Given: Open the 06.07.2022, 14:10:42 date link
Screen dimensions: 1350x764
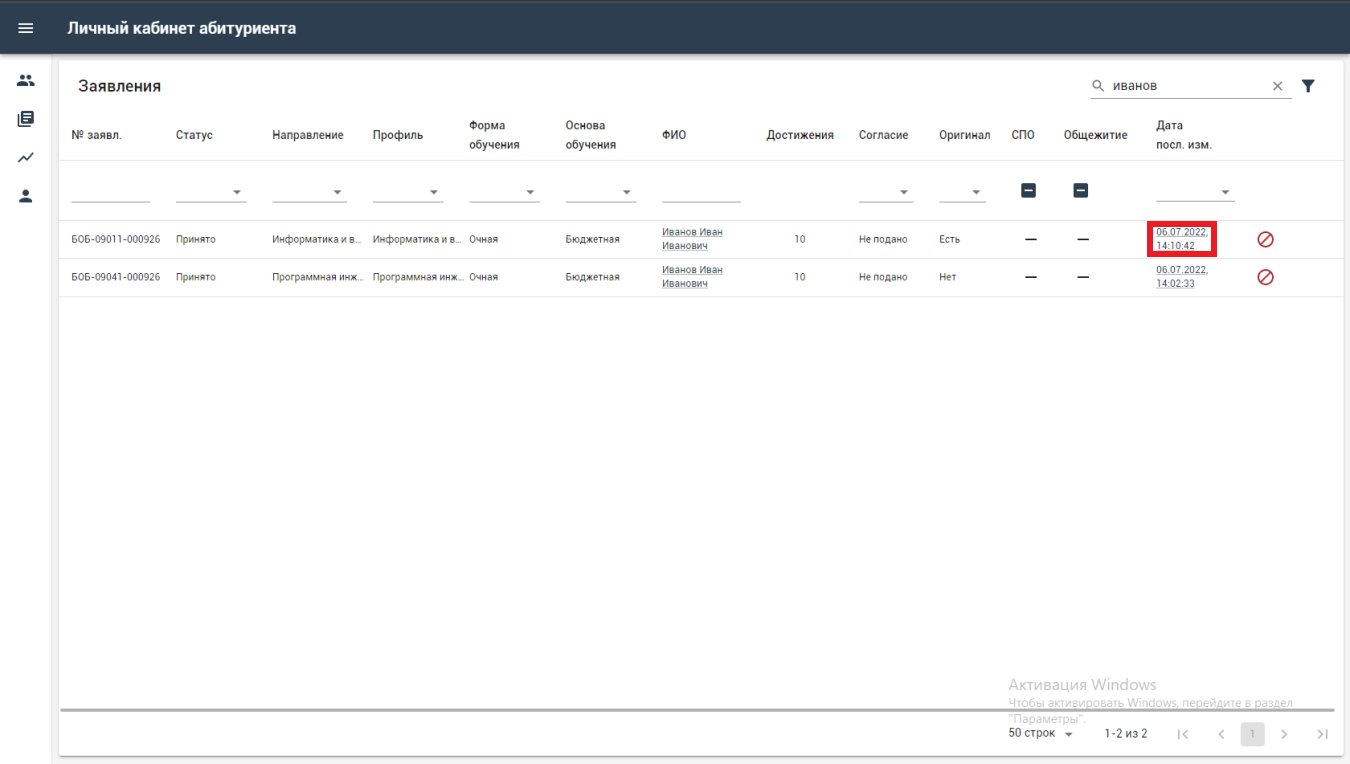Looking at the screenshot, I should (x=1181, y=239).
